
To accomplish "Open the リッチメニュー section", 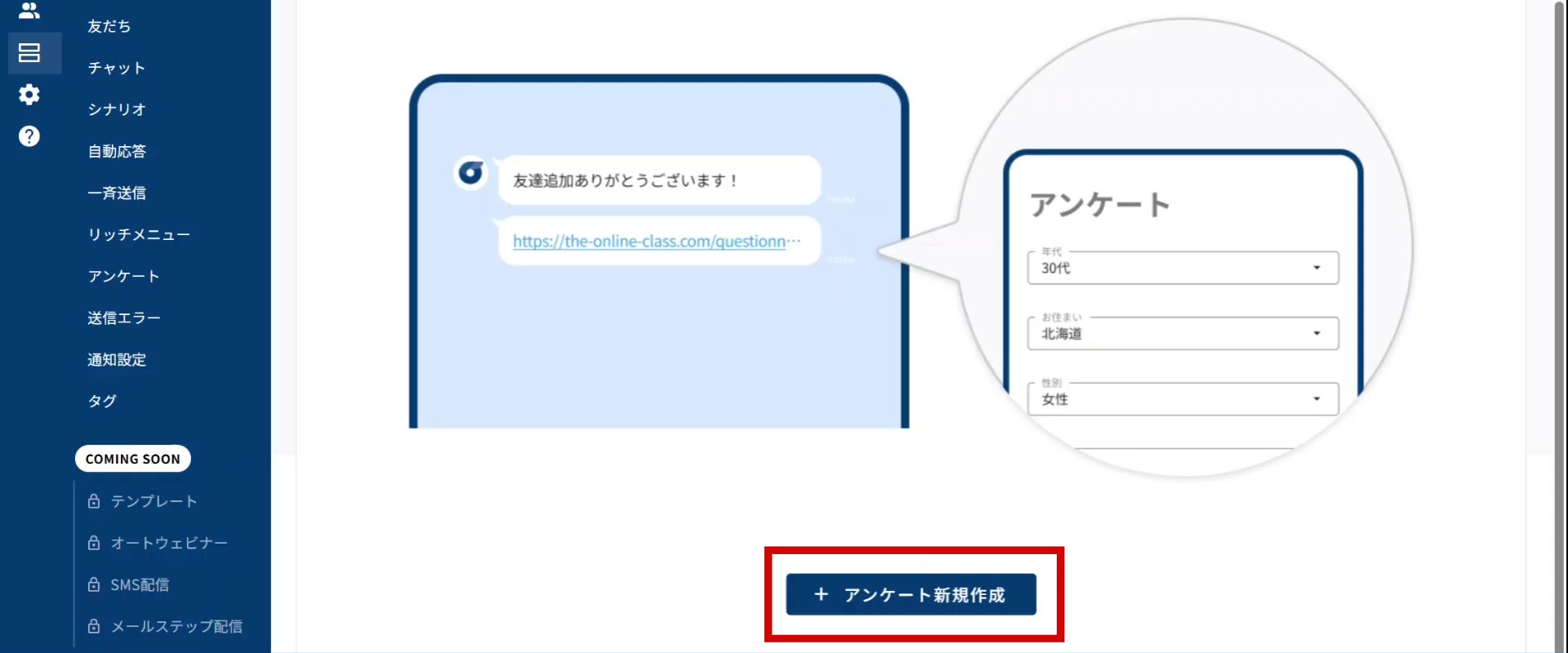I will 139,234.
